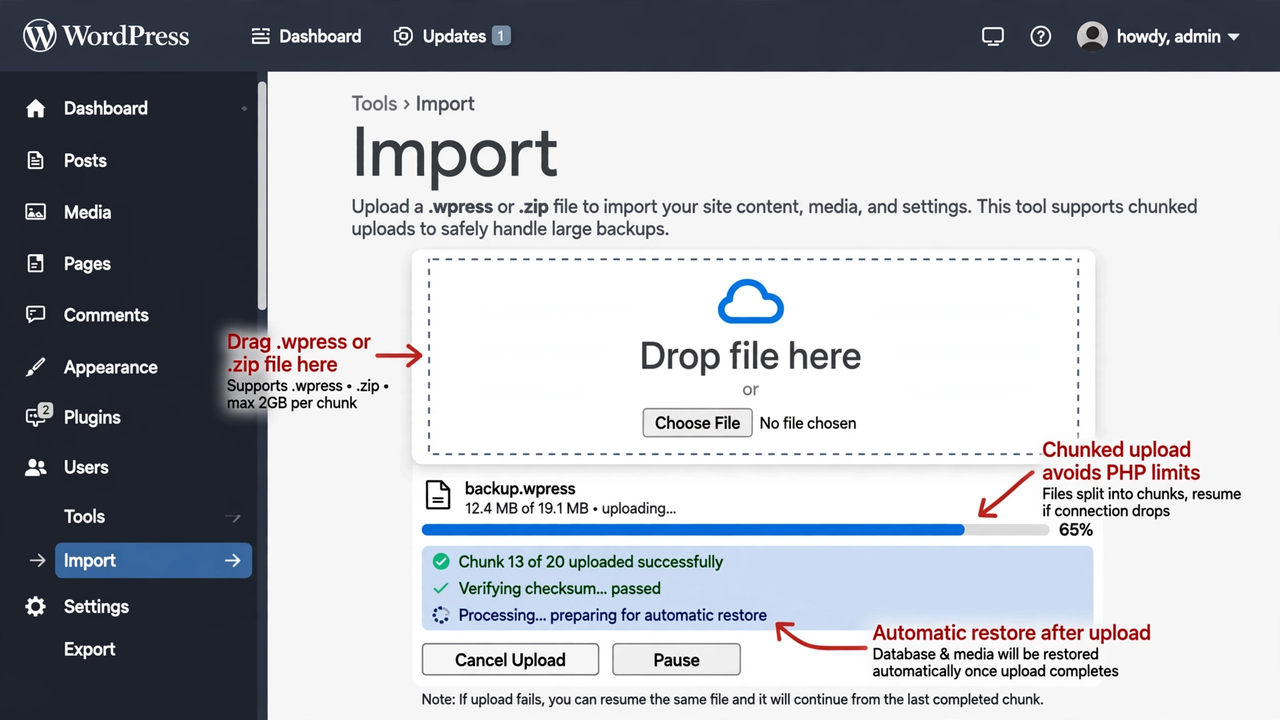1280x720 pixels.
Task: Click the WordPress logo in the top bar
Action: tap(106, 36)
